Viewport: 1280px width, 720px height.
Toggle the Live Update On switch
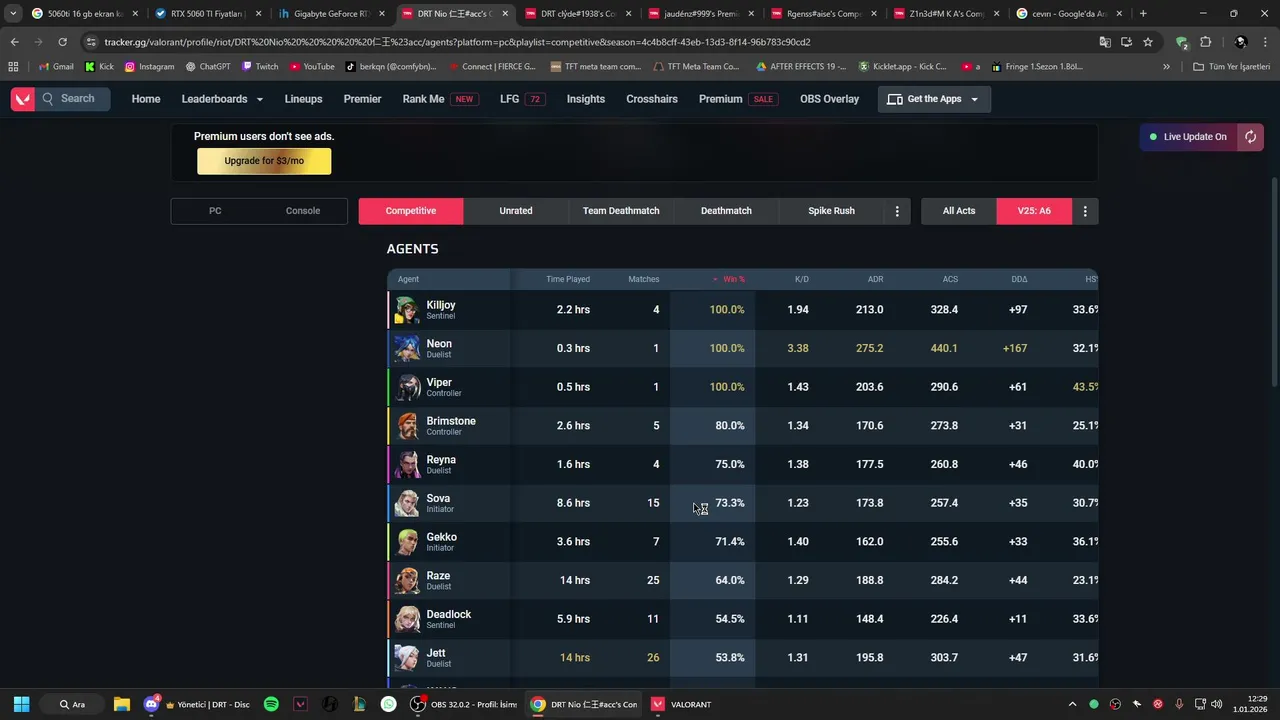click(1188, 137)
